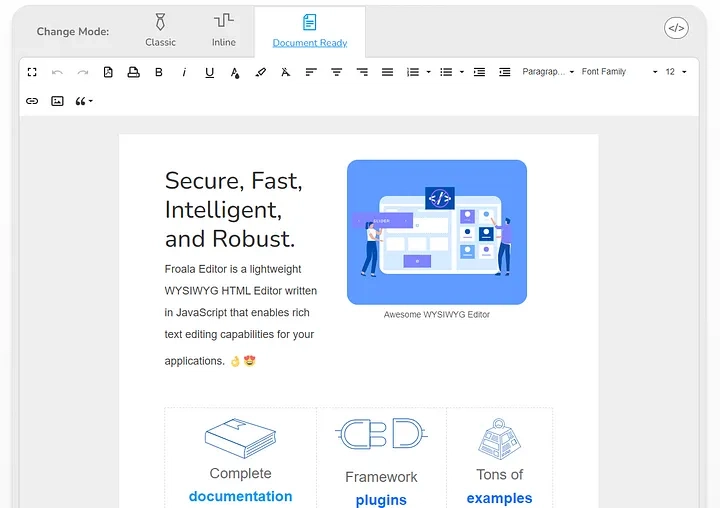This screenshot has width=720, height=508.
Task: Open font size 12 dropdown
Action: coord(675,72)
